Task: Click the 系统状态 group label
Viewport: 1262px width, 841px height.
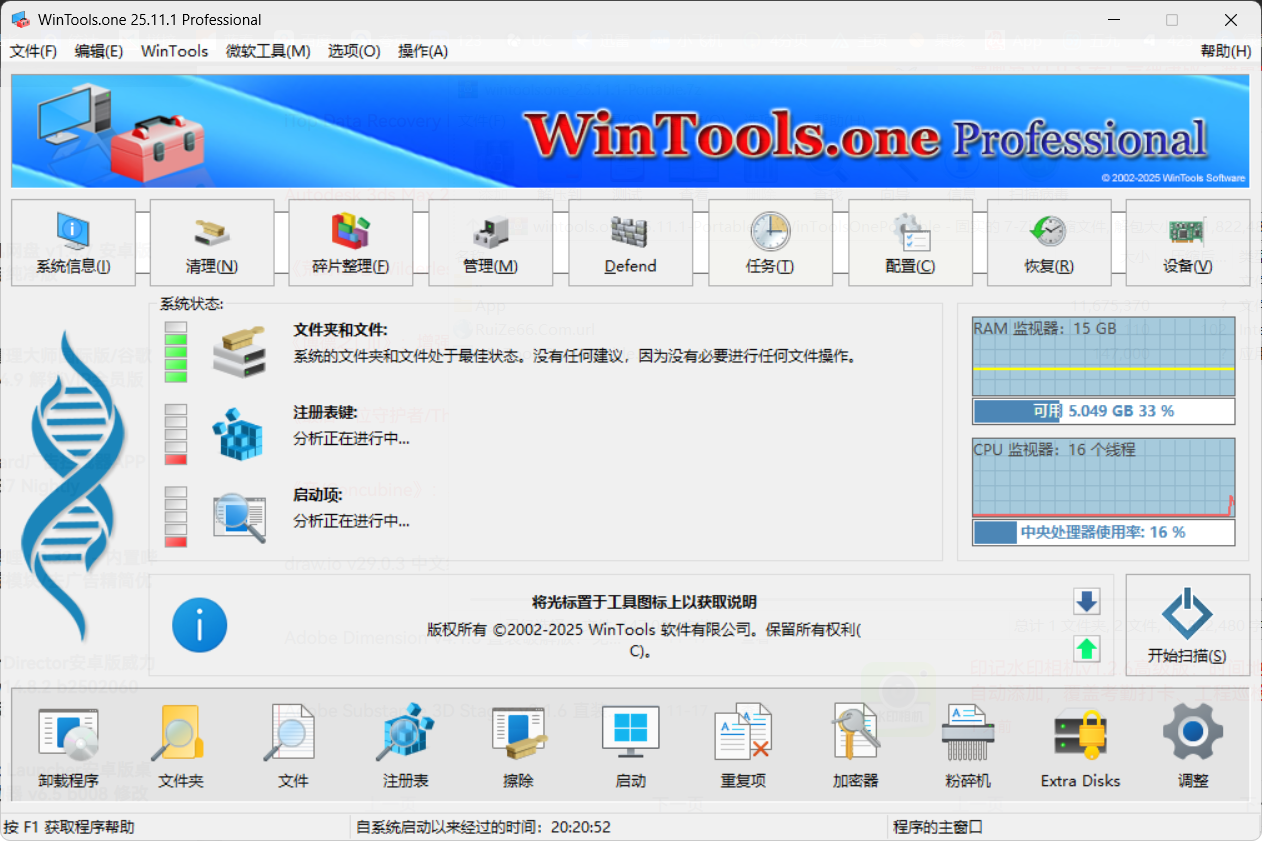Action: pos(191,304)
